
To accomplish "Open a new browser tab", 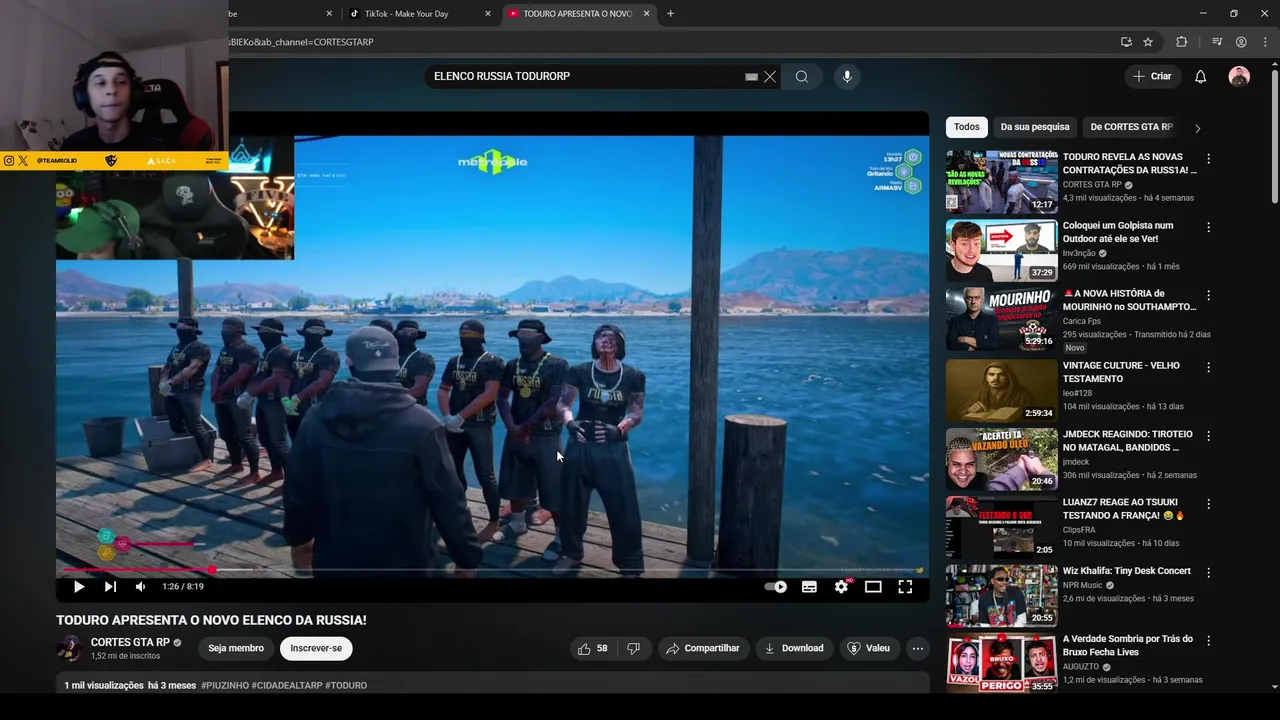I will (x=670, y=14).
